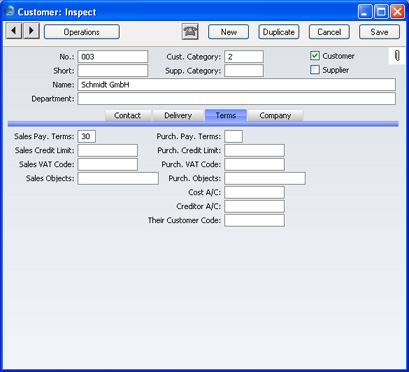Open the Company tab

click(275, 115)
